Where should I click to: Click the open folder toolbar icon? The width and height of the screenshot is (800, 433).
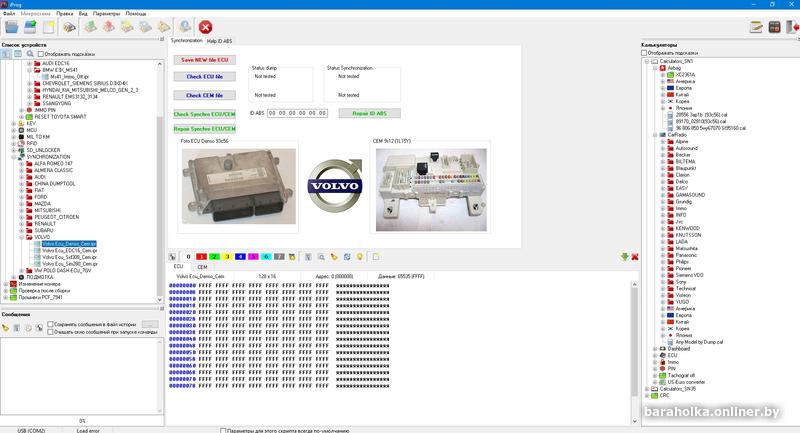(11, 27)
